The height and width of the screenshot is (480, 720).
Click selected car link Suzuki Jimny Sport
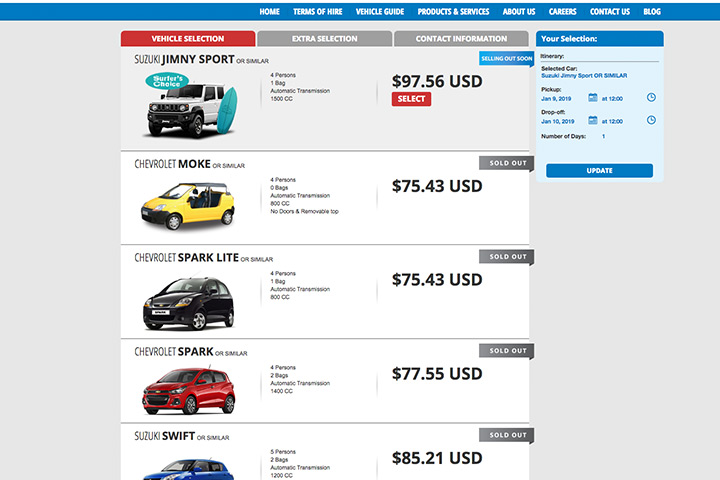tap(584, 76)
